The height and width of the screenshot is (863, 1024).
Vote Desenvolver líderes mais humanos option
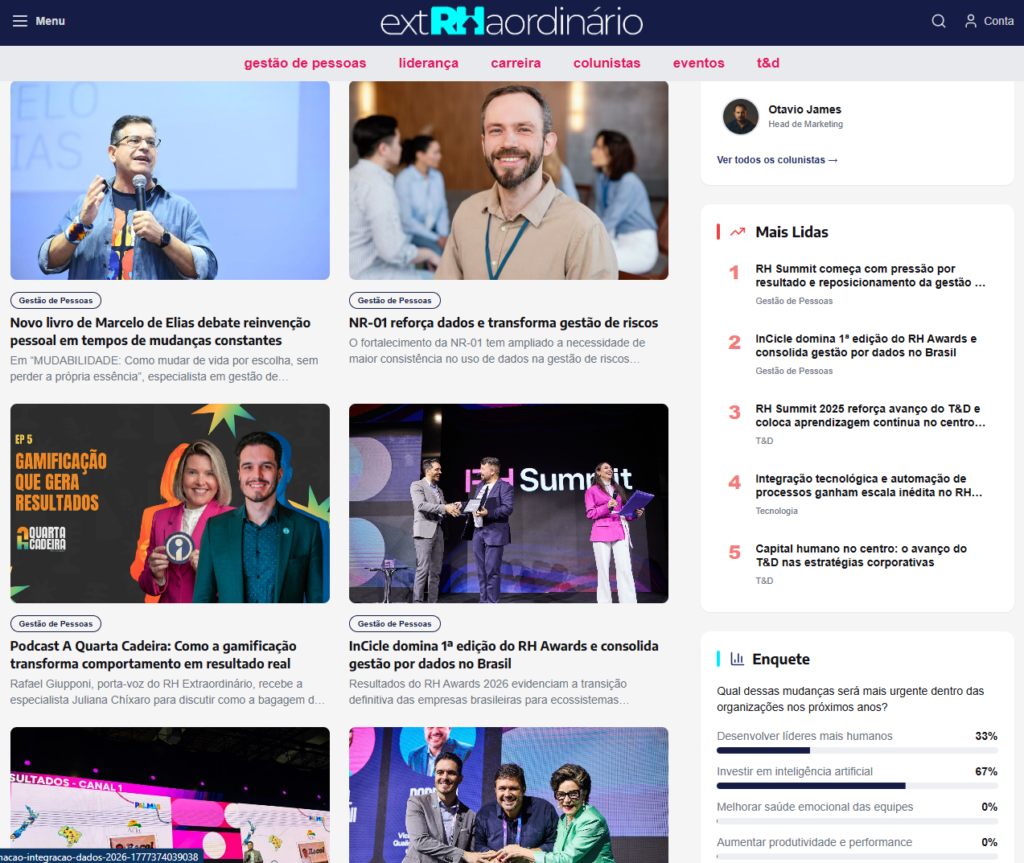tap(805, 736)
